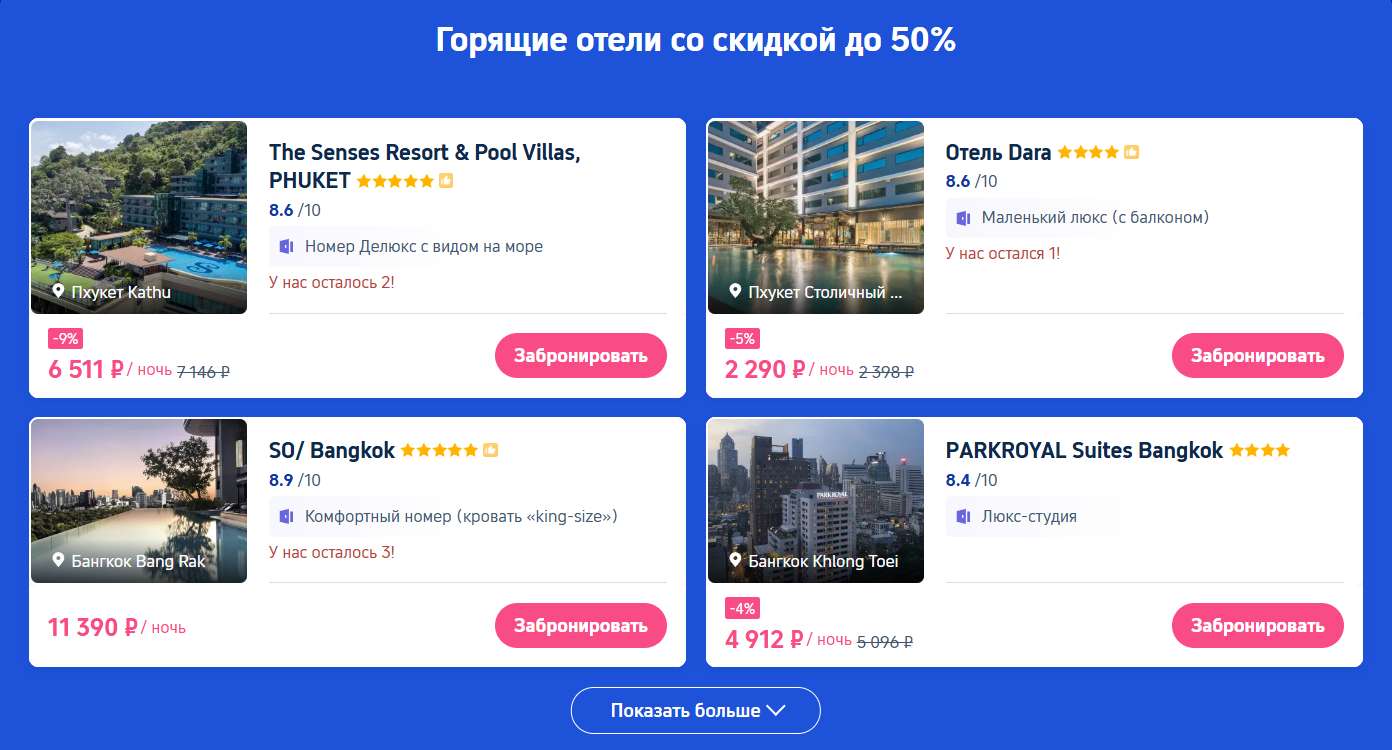Book PARKROYAL Suites Bangkok with Забронировать
The width and height of the screenshot is (1392, 750).
[x=1258, y=625]
